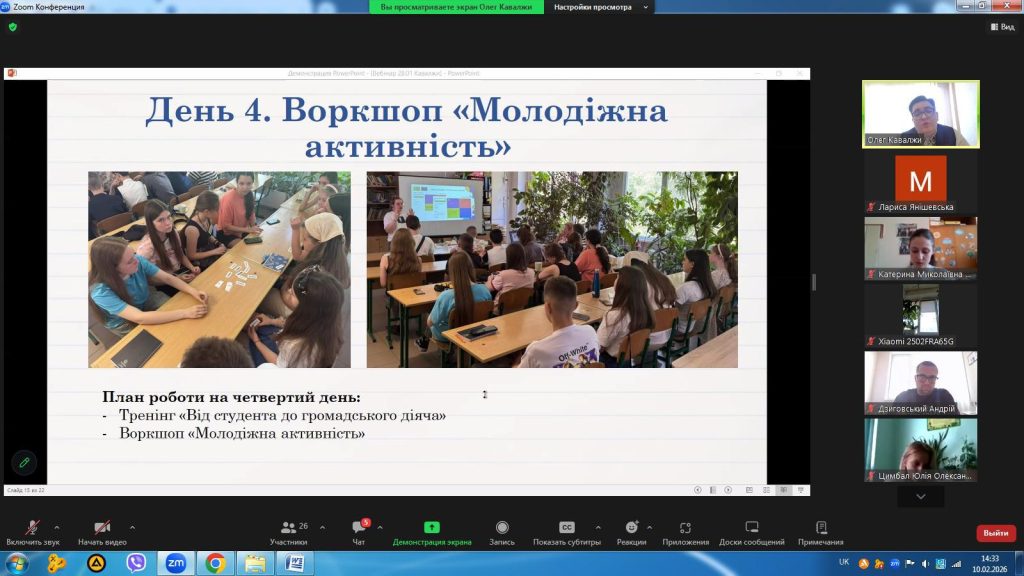1024x576 pixels.
Task: Expand video options arrow next to camera
Action: click(132, 527)
